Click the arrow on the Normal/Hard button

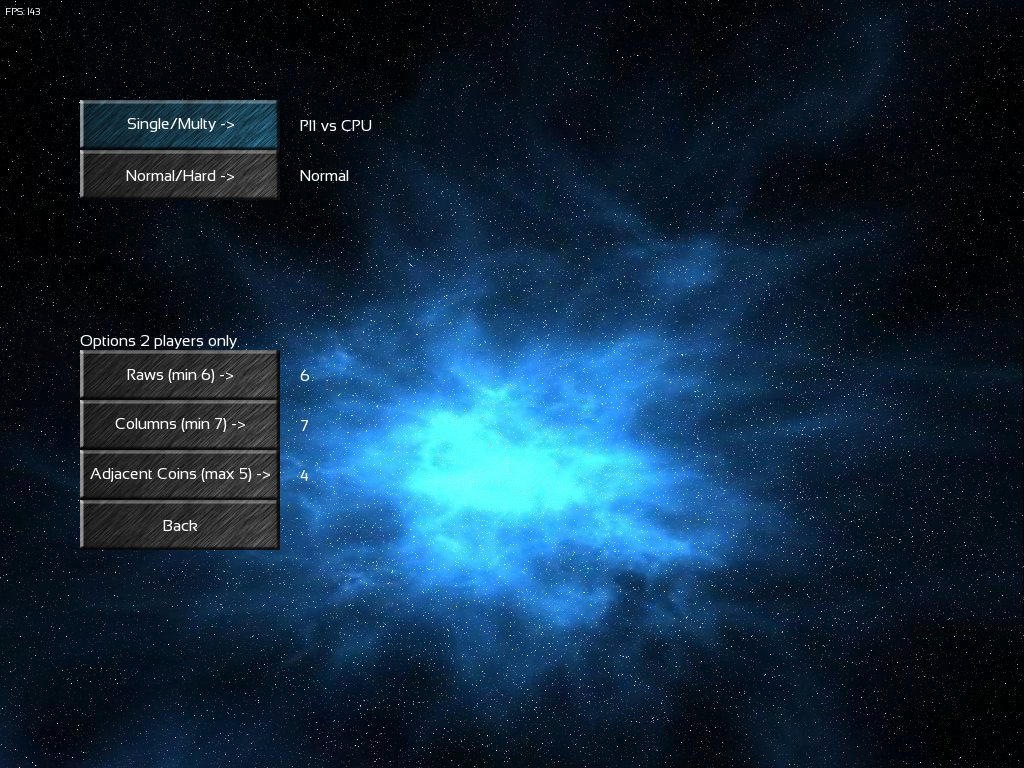[227, 176]
